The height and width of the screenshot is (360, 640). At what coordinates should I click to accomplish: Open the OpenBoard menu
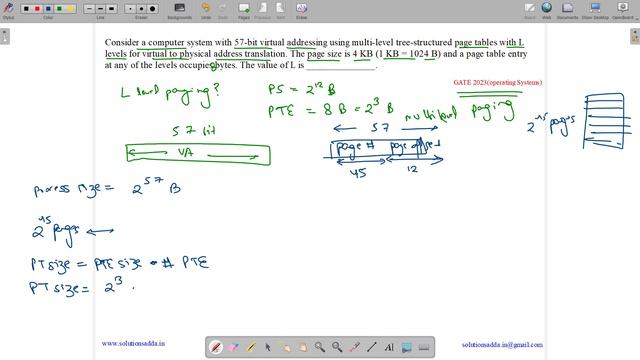click(x=623, y=10)
